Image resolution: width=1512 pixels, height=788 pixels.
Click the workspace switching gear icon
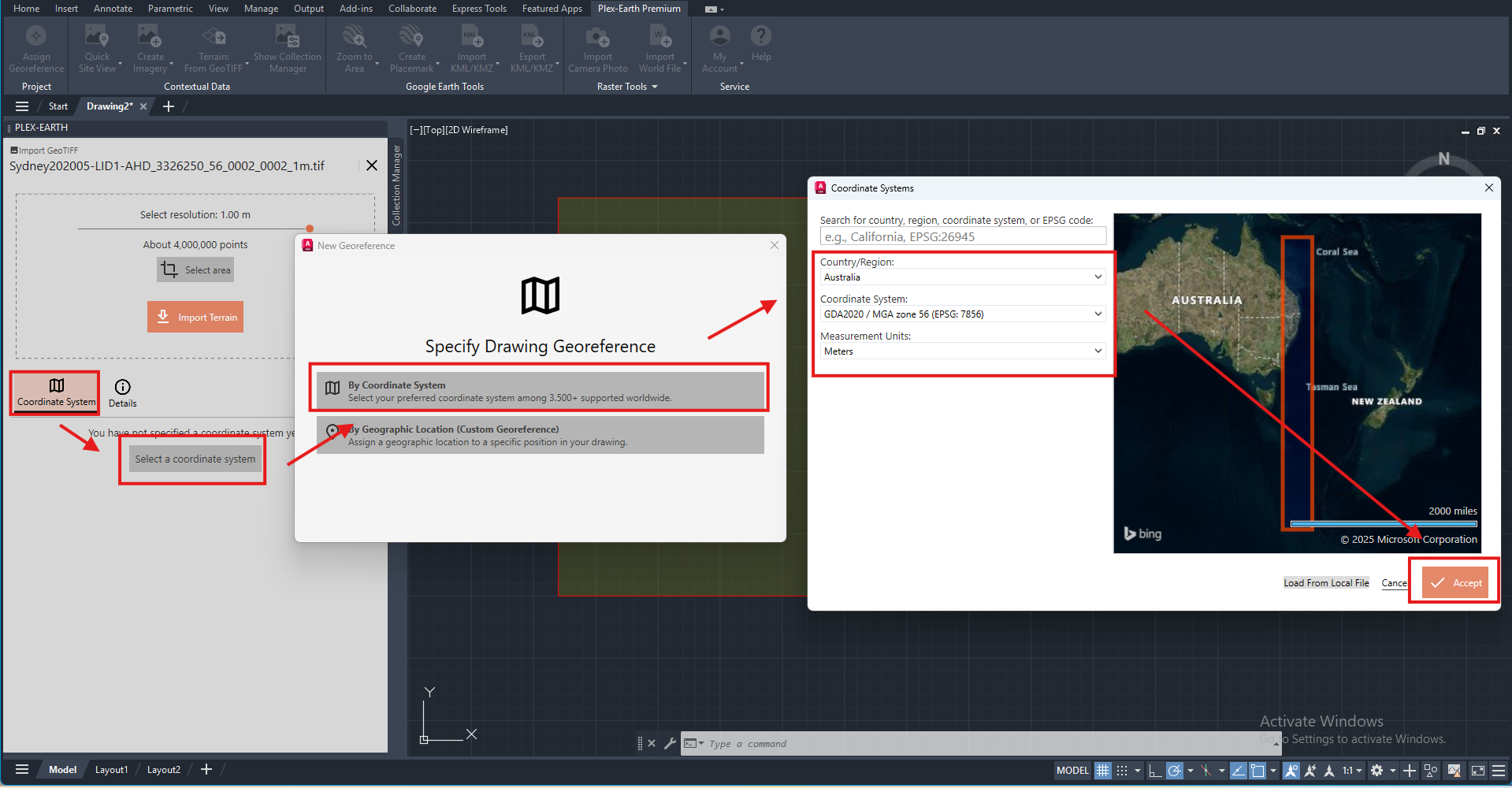click(x=1376, y=771)
